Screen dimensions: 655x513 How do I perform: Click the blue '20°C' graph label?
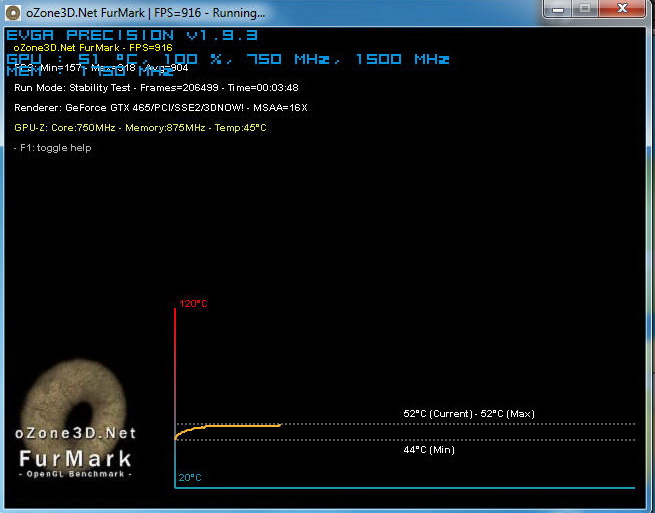[190, 477]
